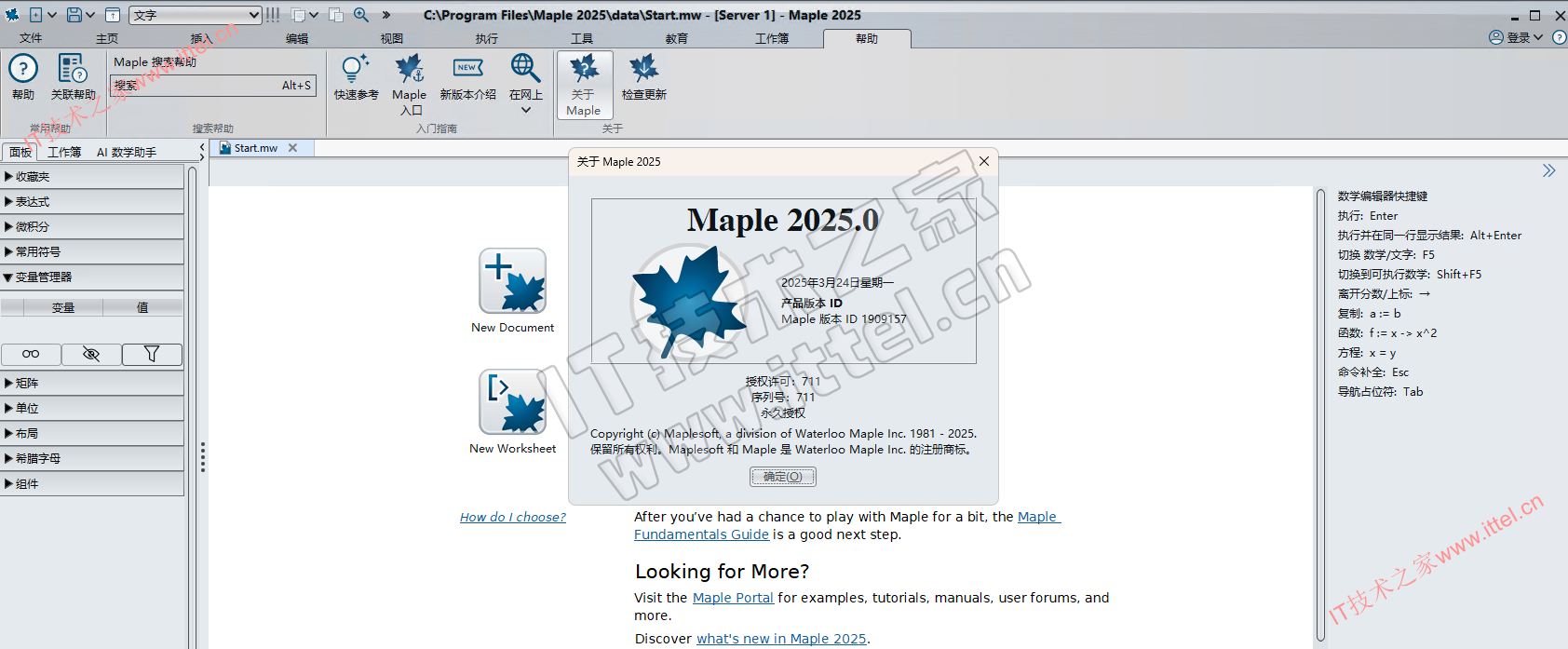Click the help question icon beside 登录
Viewport: 1568px width, 649px height.
(1560, 37)
